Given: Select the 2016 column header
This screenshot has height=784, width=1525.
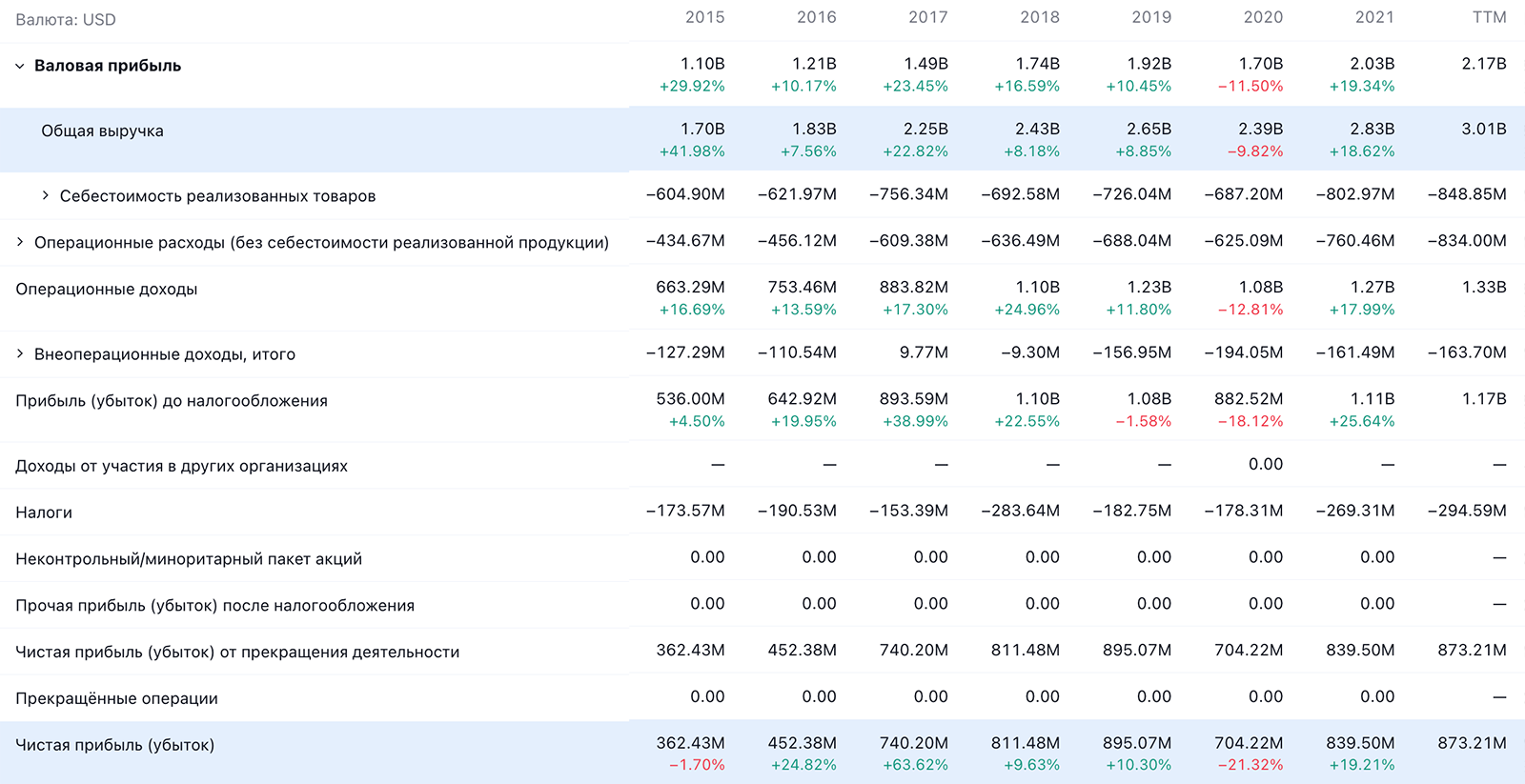Looking at the screenshot, I should (x=817, y=17).
